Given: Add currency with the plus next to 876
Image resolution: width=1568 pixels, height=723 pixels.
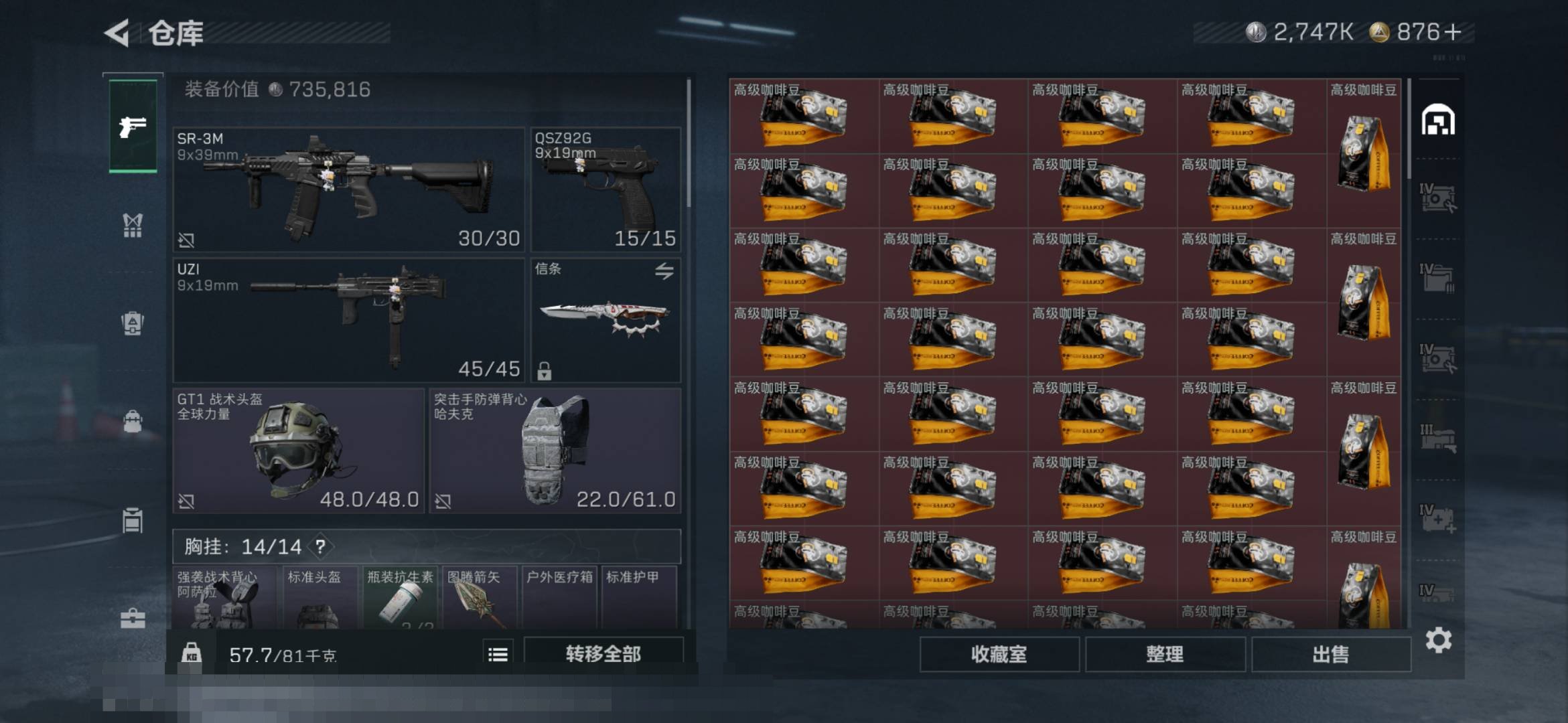Looking at the screenshot, I should click(1453, 32).
